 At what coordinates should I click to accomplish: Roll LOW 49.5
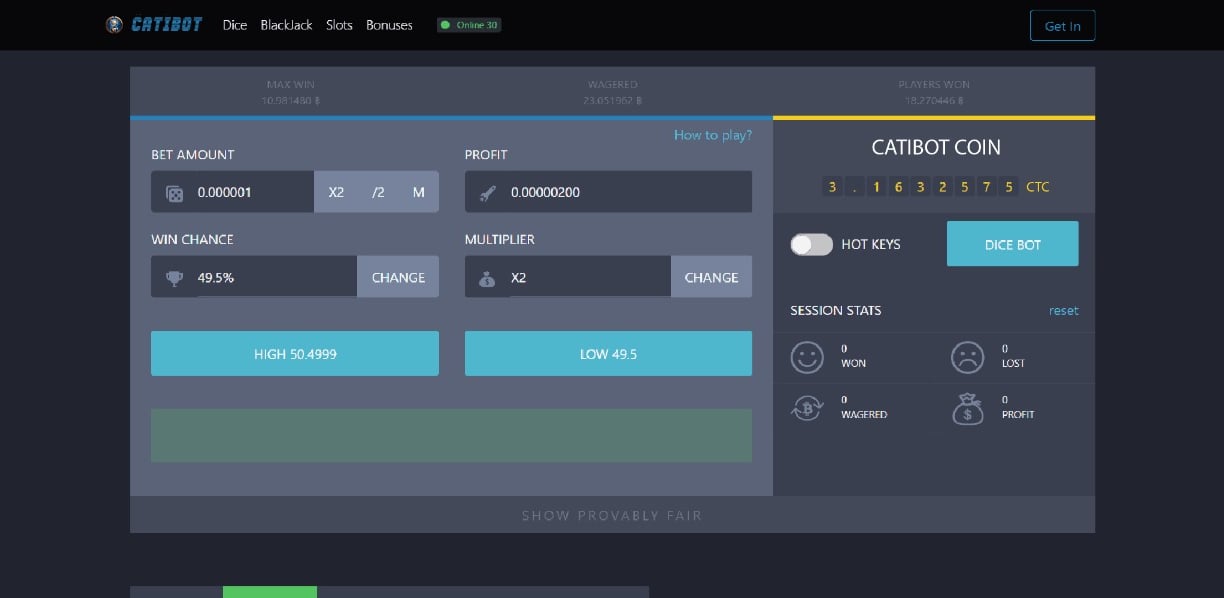(x=608, y=354)
